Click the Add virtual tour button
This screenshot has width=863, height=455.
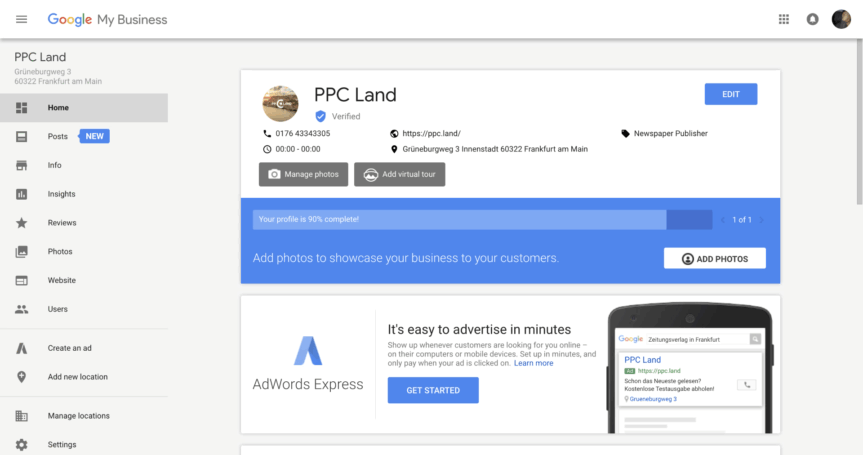(x=400, y=174)
